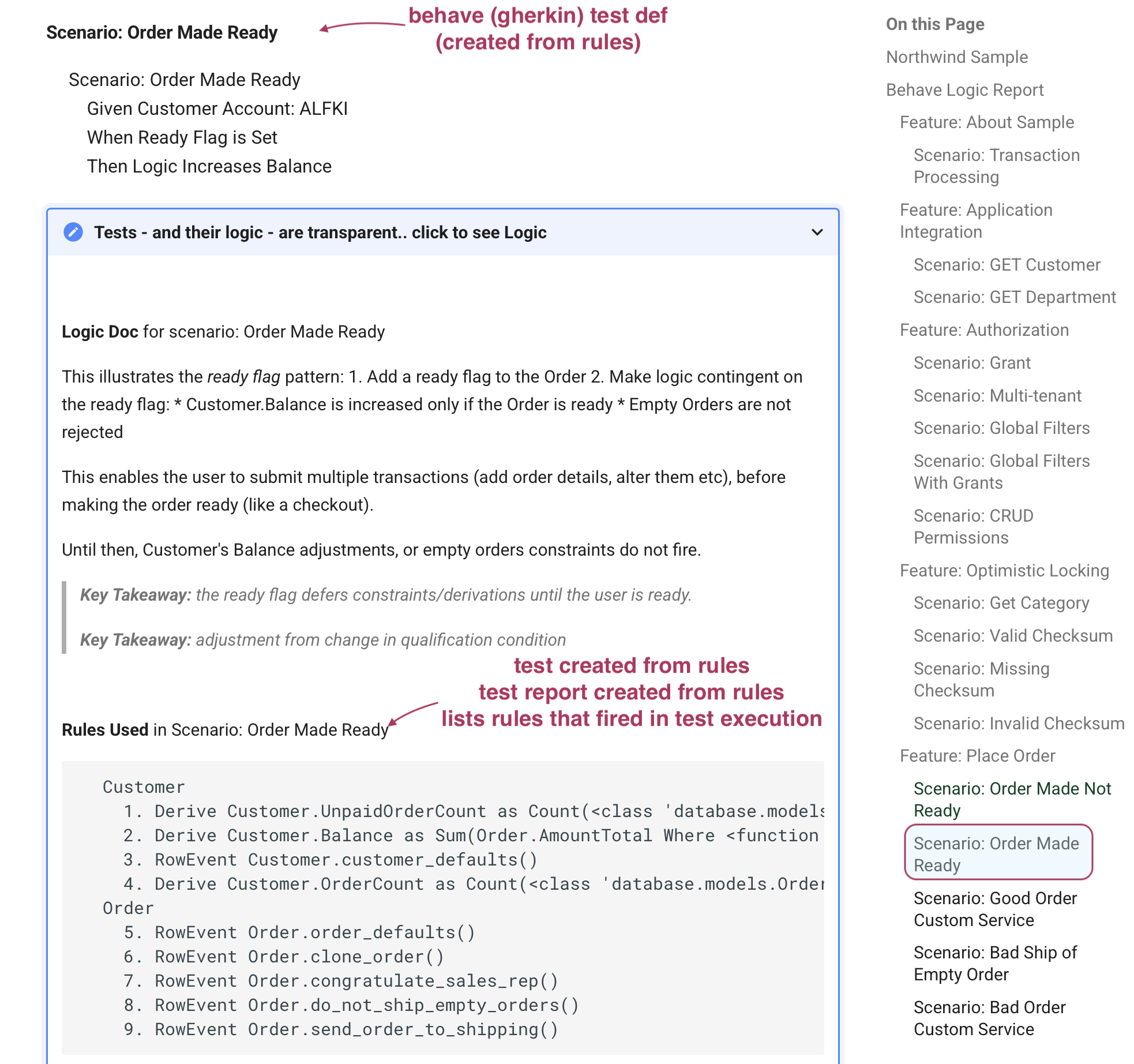Open Scenario: Order Made Not Ready
The image size is (1134, 1064).
pyautogui.click(x=1012, y=800)
